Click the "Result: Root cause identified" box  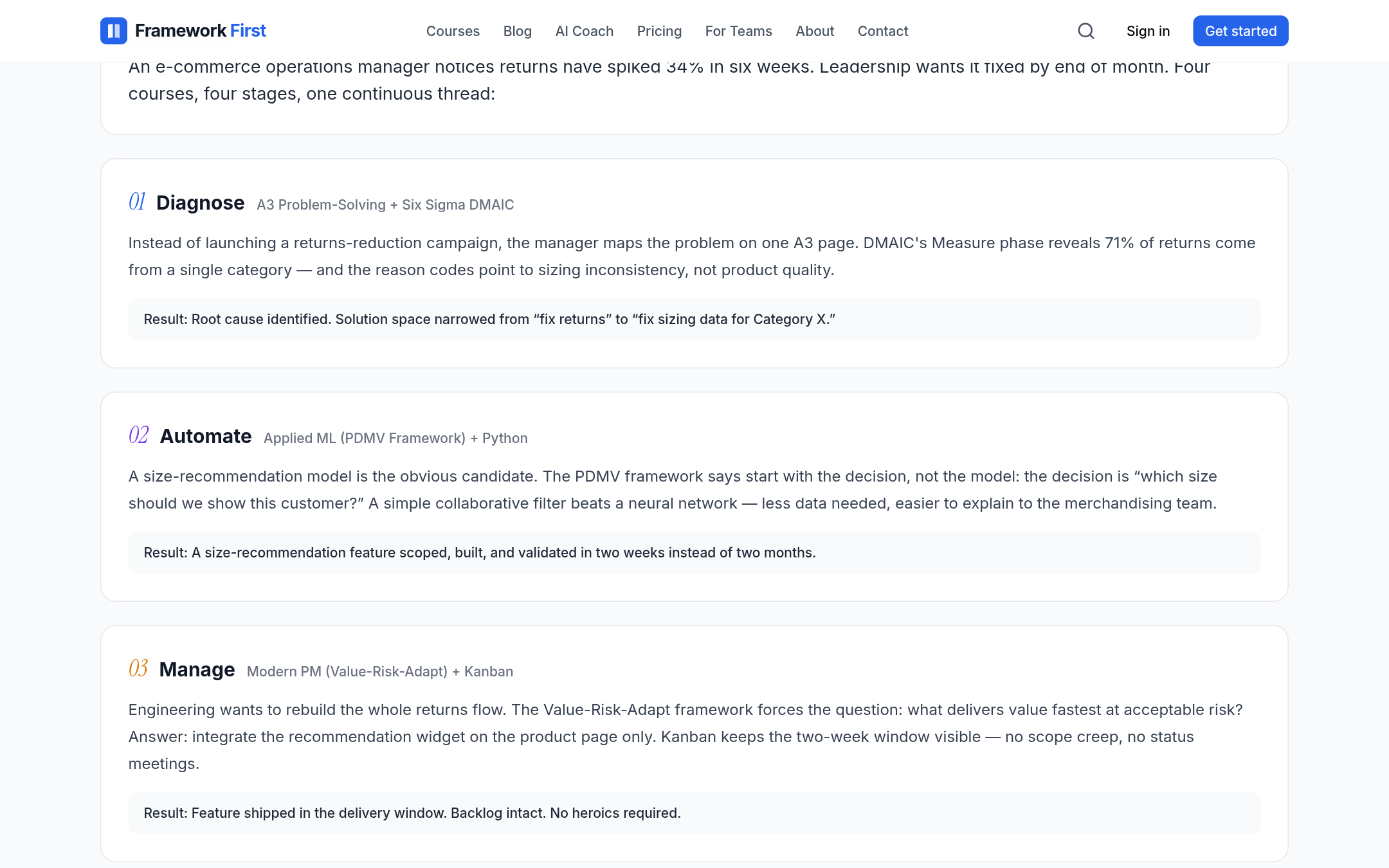(694, 319)
